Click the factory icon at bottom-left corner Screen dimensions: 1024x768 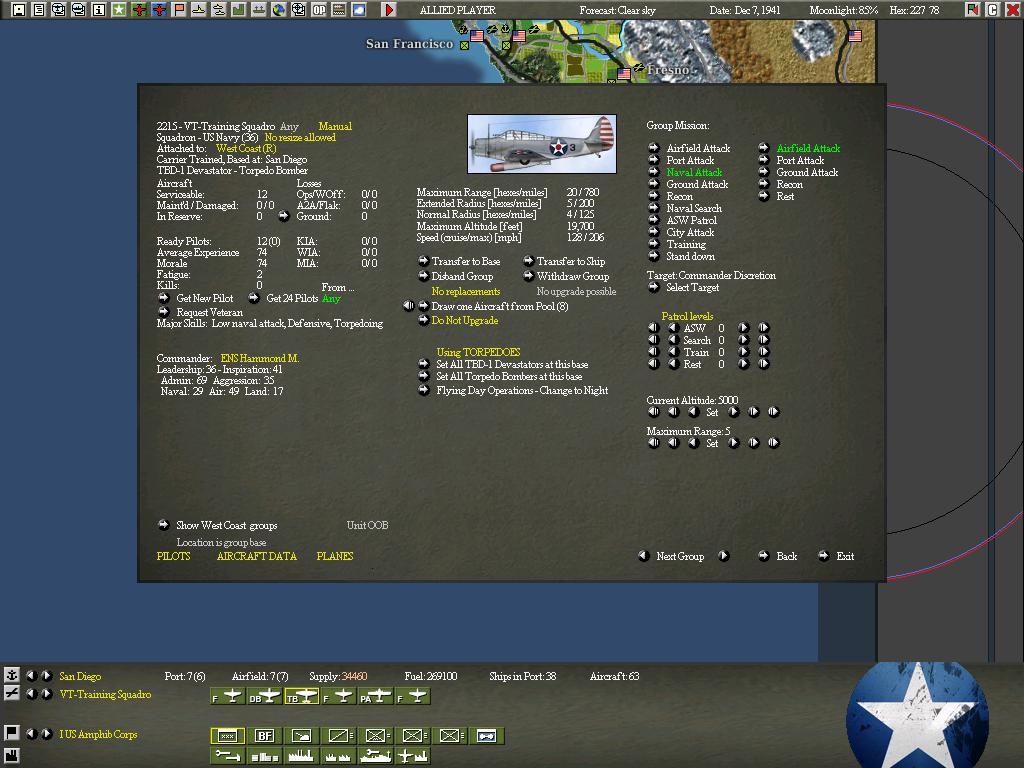[x=11, y=756]
